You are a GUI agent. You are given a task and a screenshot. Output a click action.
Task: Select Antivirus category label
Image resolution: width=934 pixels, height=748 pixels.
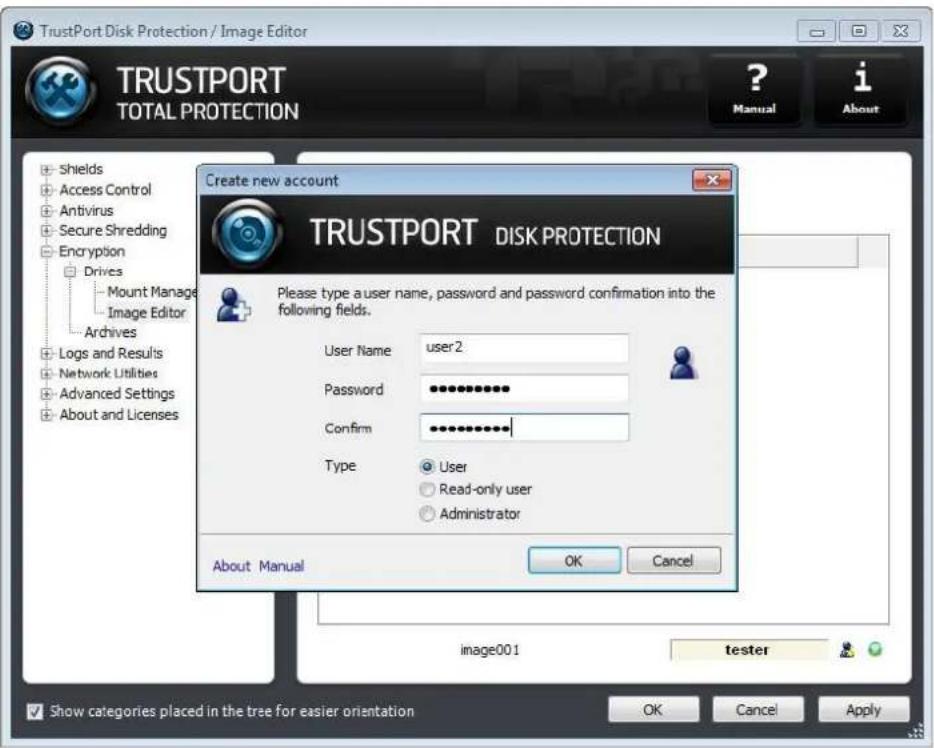(x=86, y=210)
